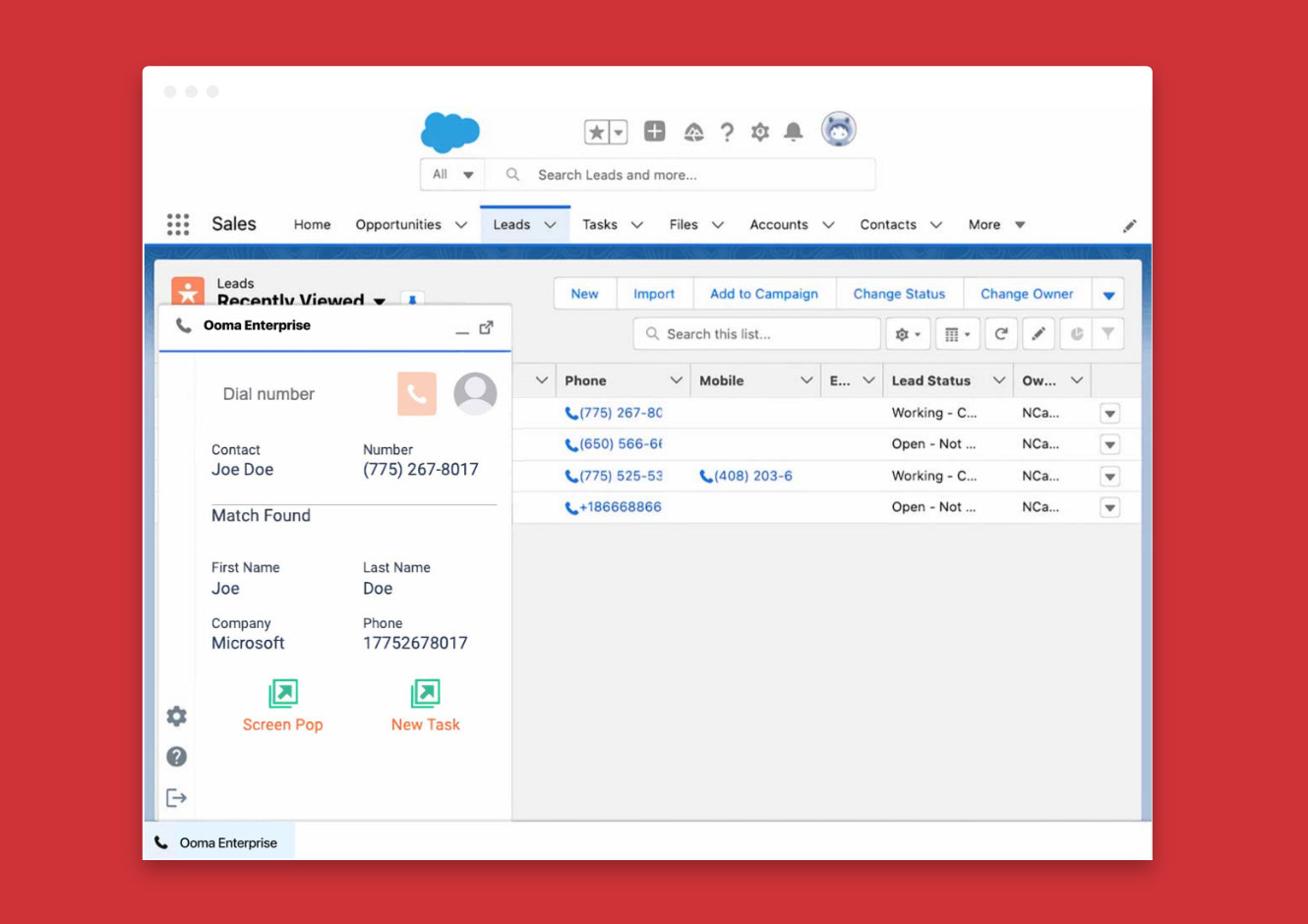
Task: Open the notifications bell
Action: point(793,132)
